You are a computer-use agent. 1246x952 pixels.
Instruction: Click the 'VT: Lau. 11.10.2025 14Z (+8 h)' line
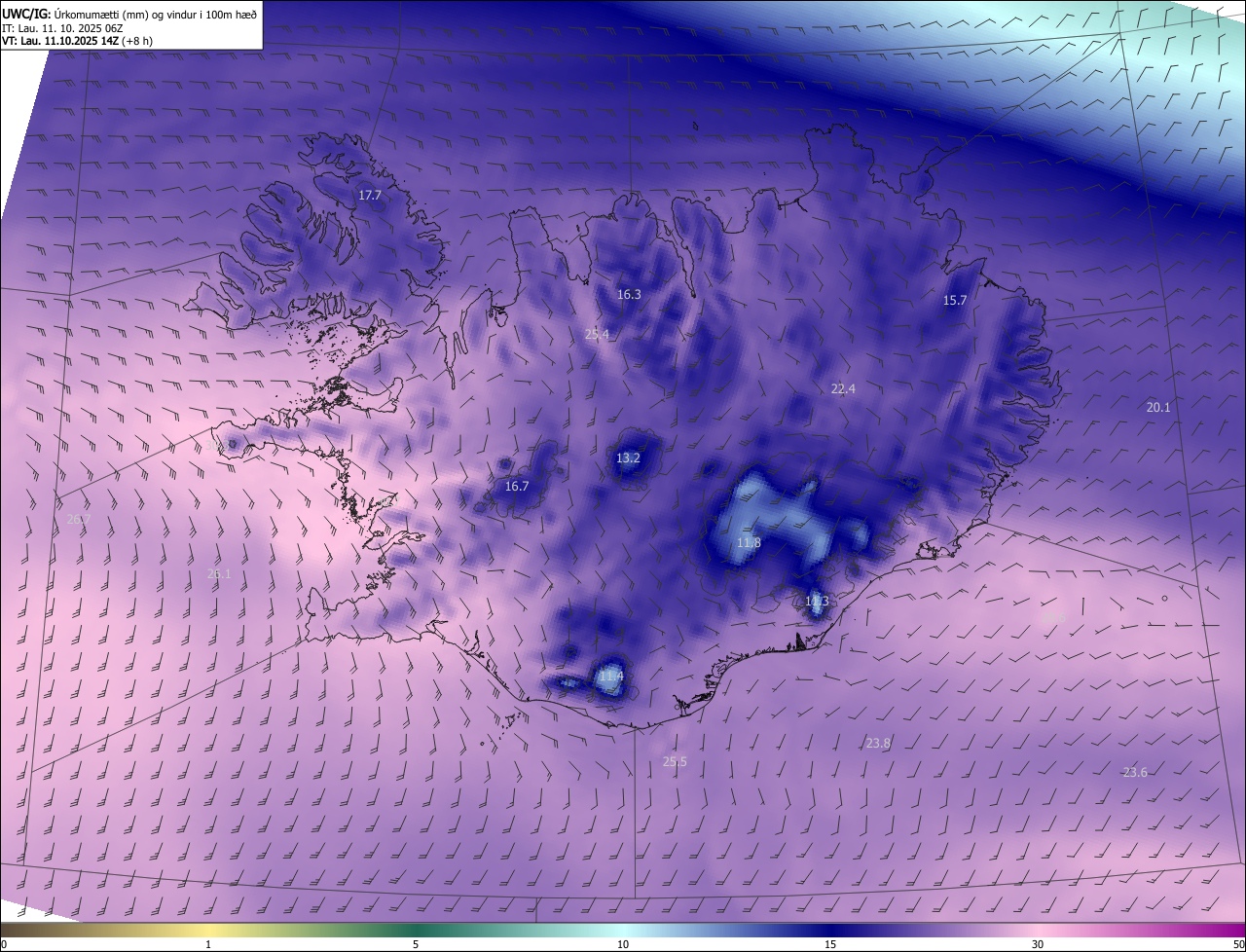click(77, 41)
